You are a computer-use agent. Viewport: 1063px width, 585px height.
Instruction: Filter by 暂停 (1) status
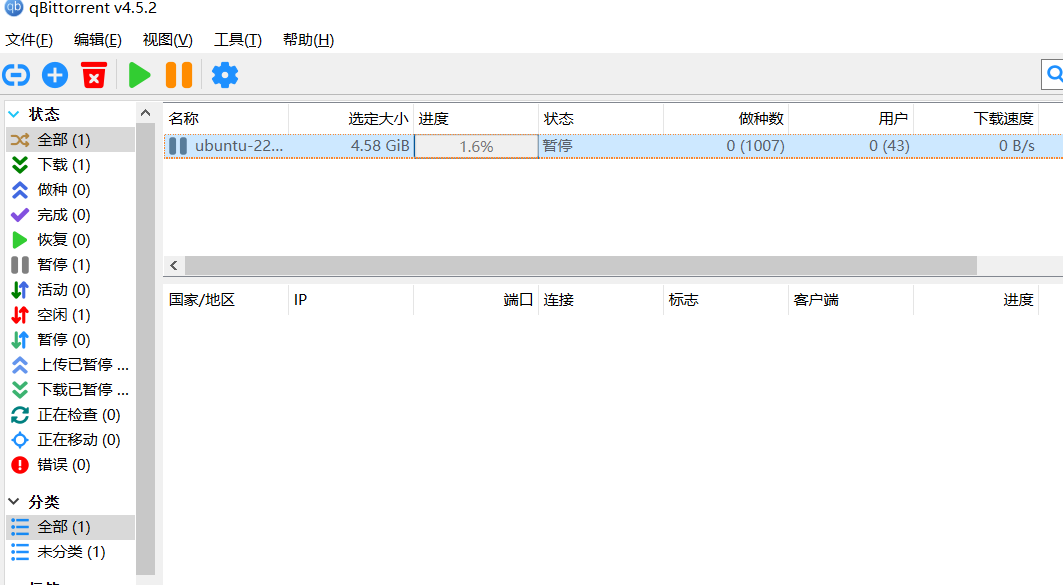pos(71,264)
